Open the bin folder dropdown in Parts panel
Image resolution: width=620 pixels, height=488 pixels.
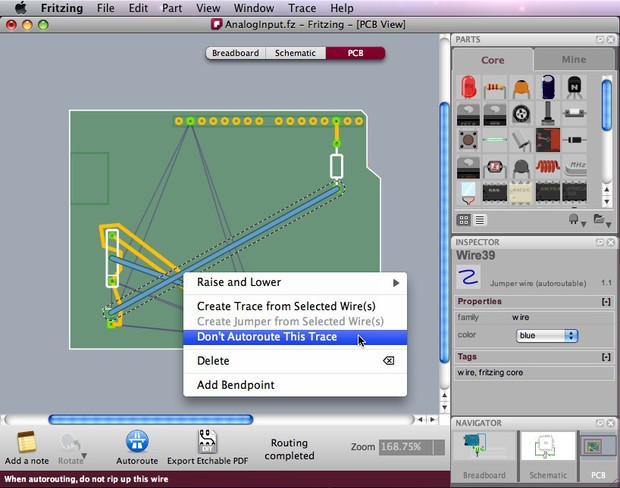point(603,220)
